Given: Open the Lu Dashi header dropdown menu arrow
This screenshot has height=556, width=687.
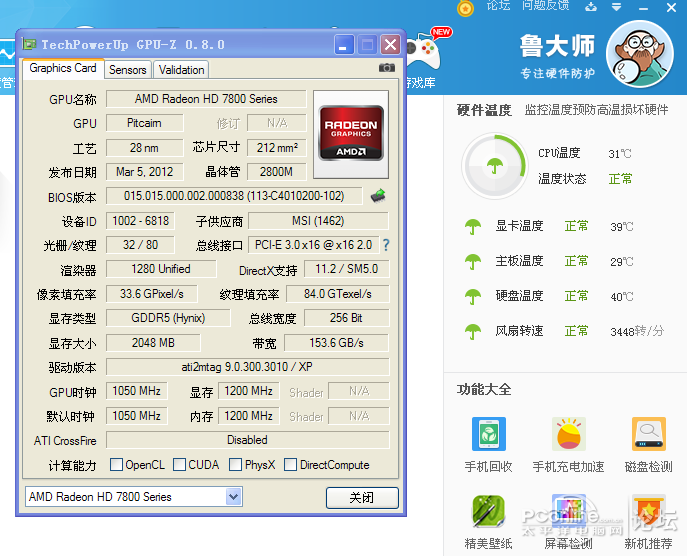Looking at the screenshot, I should tap(616, 7).
